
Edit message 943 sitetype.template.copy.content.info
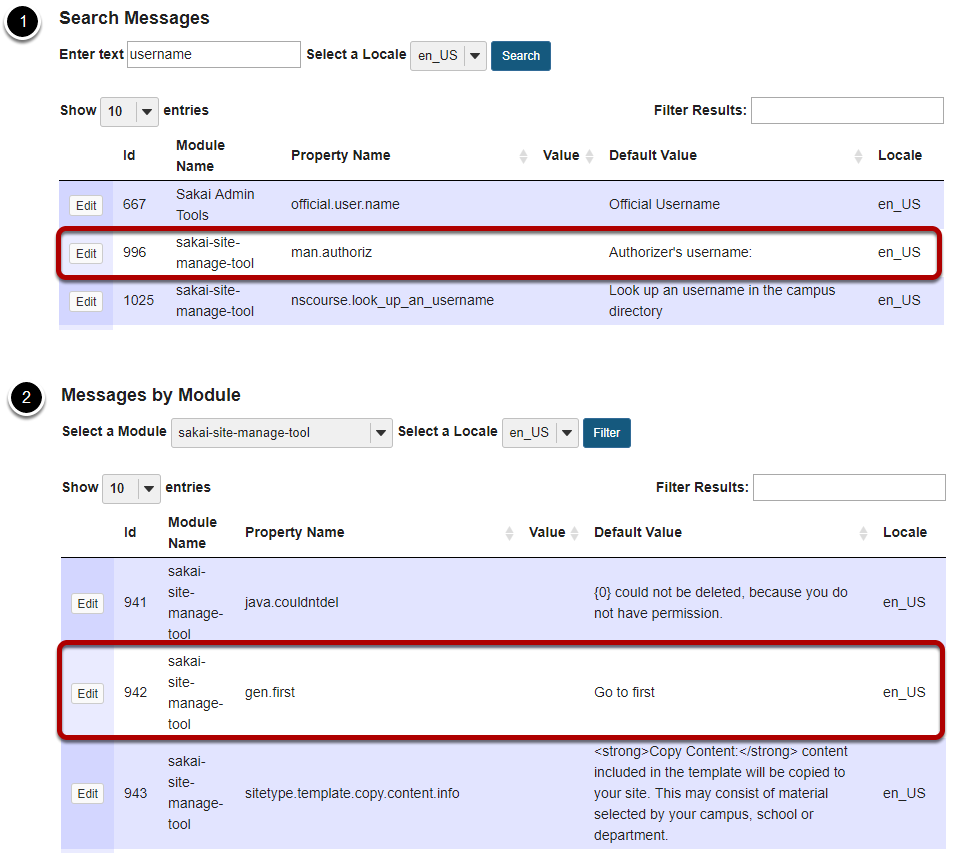pyautogui.click(x=88, y=794)
